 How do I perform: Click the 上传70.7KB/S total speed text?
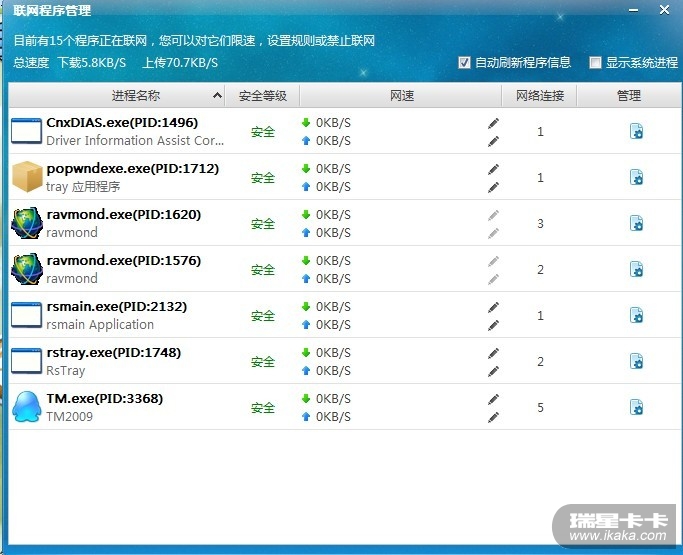coord(180,63)
